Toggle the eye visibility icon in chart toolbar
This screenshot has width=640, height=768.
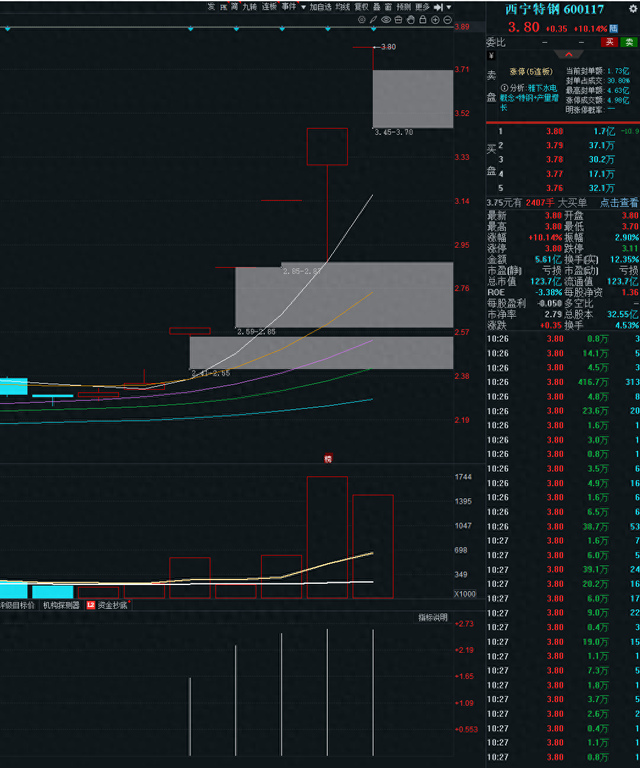386,20
